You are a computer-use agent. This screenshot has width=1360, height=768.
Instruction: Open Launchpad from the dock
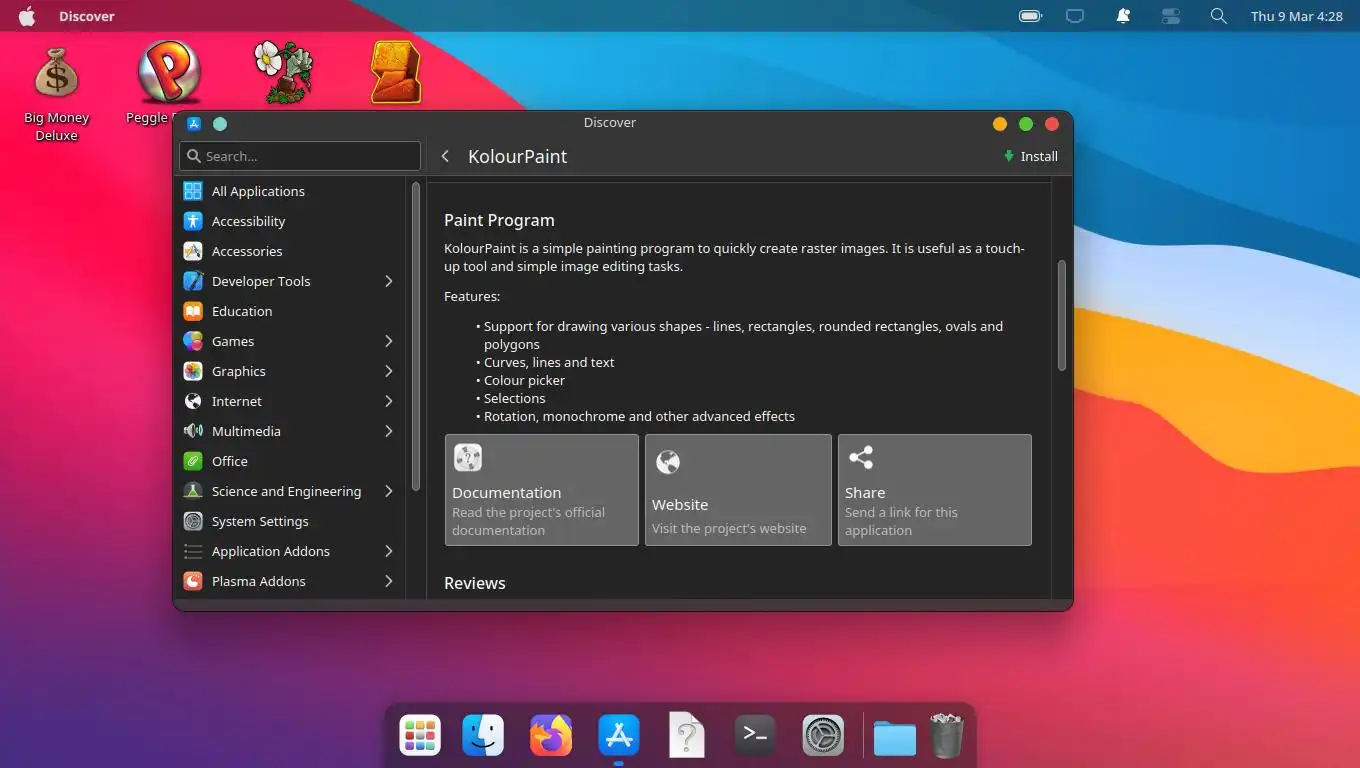pos(420,736)
